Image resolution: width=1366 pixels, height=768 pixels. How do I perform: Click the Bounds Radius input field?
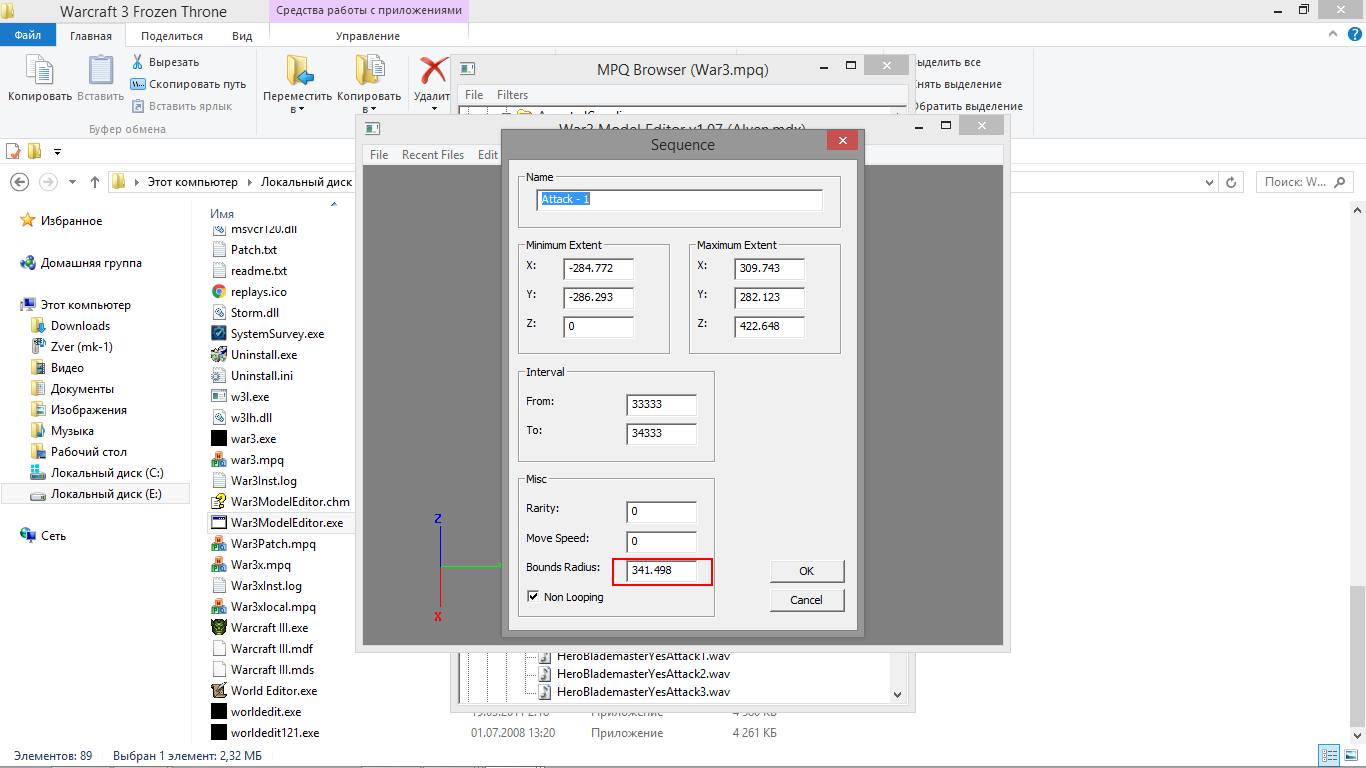point(662,570)
